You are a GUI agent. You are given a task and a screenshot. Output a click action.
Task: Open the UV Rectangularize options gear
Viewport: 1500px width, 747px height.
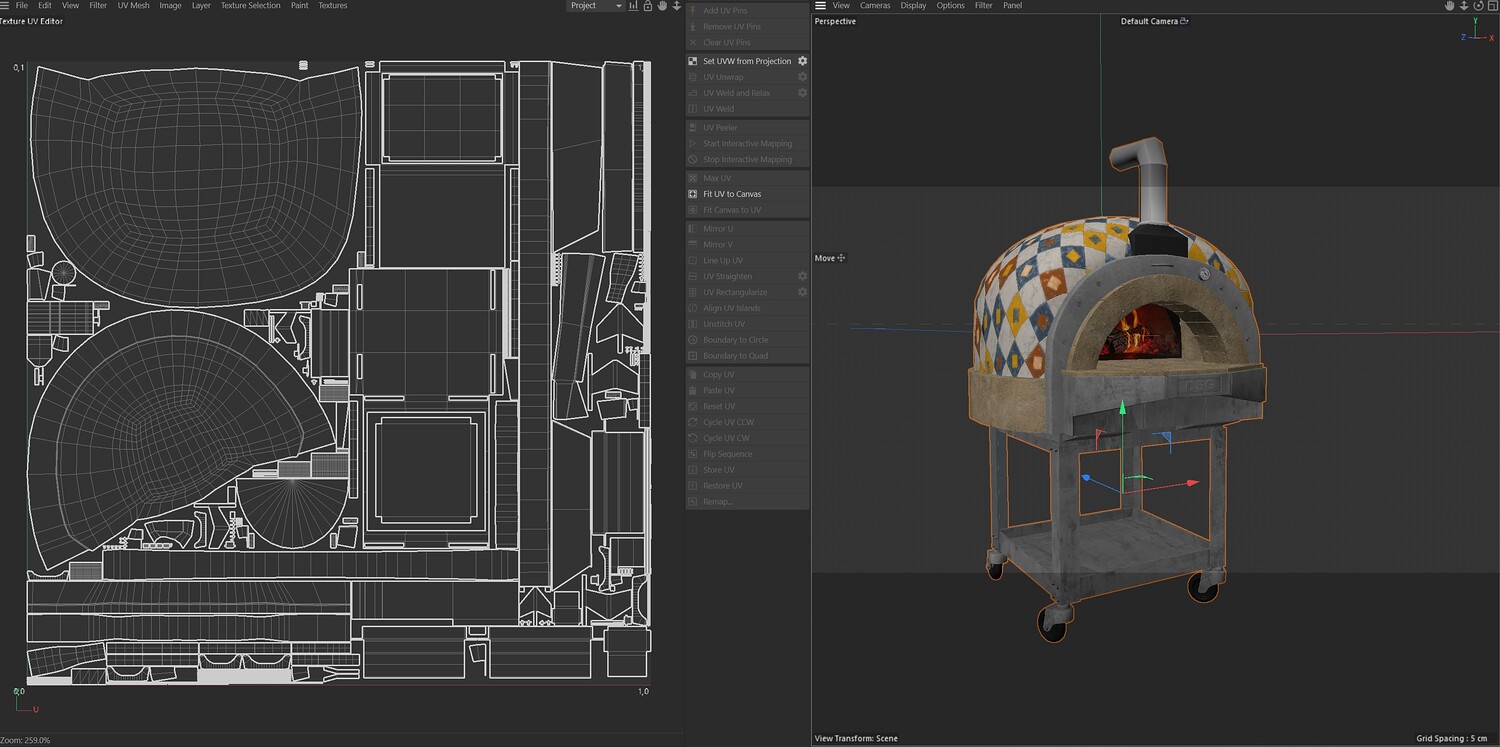coord(802,292)
